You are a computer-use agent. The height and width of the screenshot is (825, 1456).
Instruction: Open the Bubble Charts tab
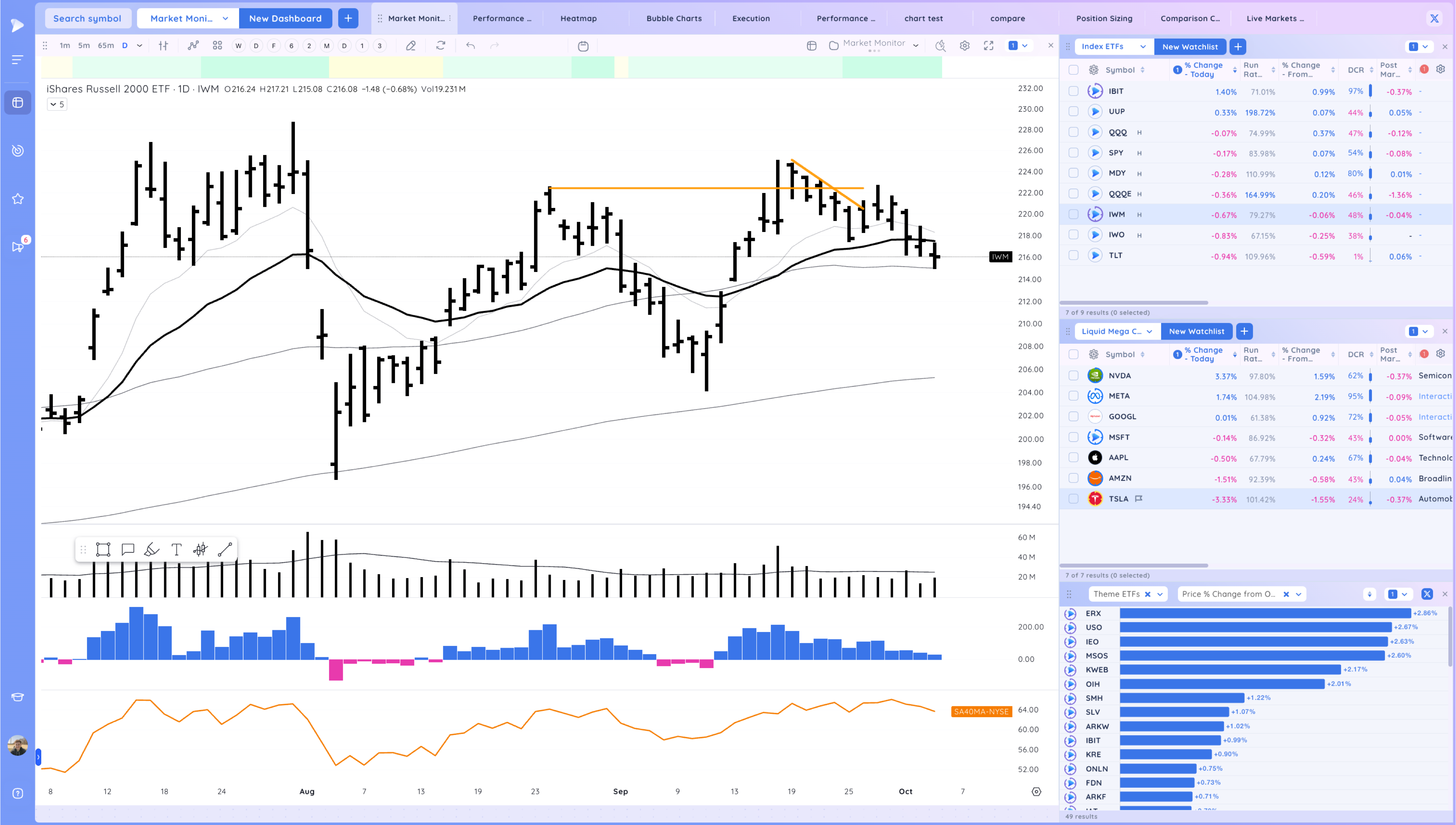674,18
